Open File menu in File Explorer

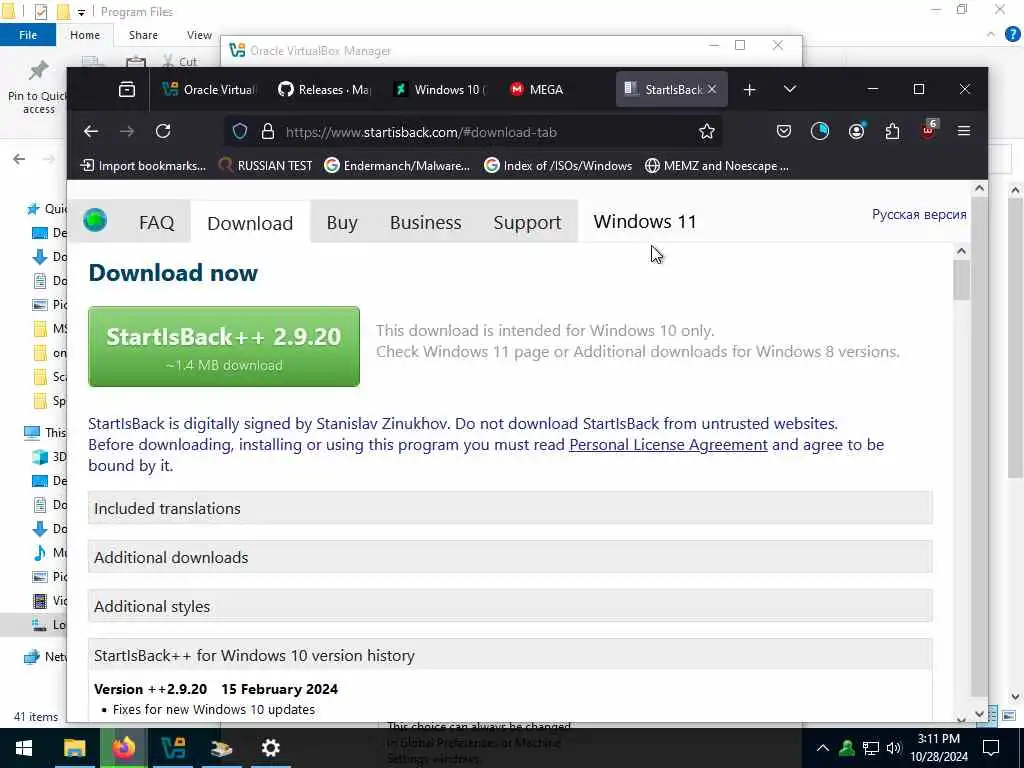pos(28,35)
